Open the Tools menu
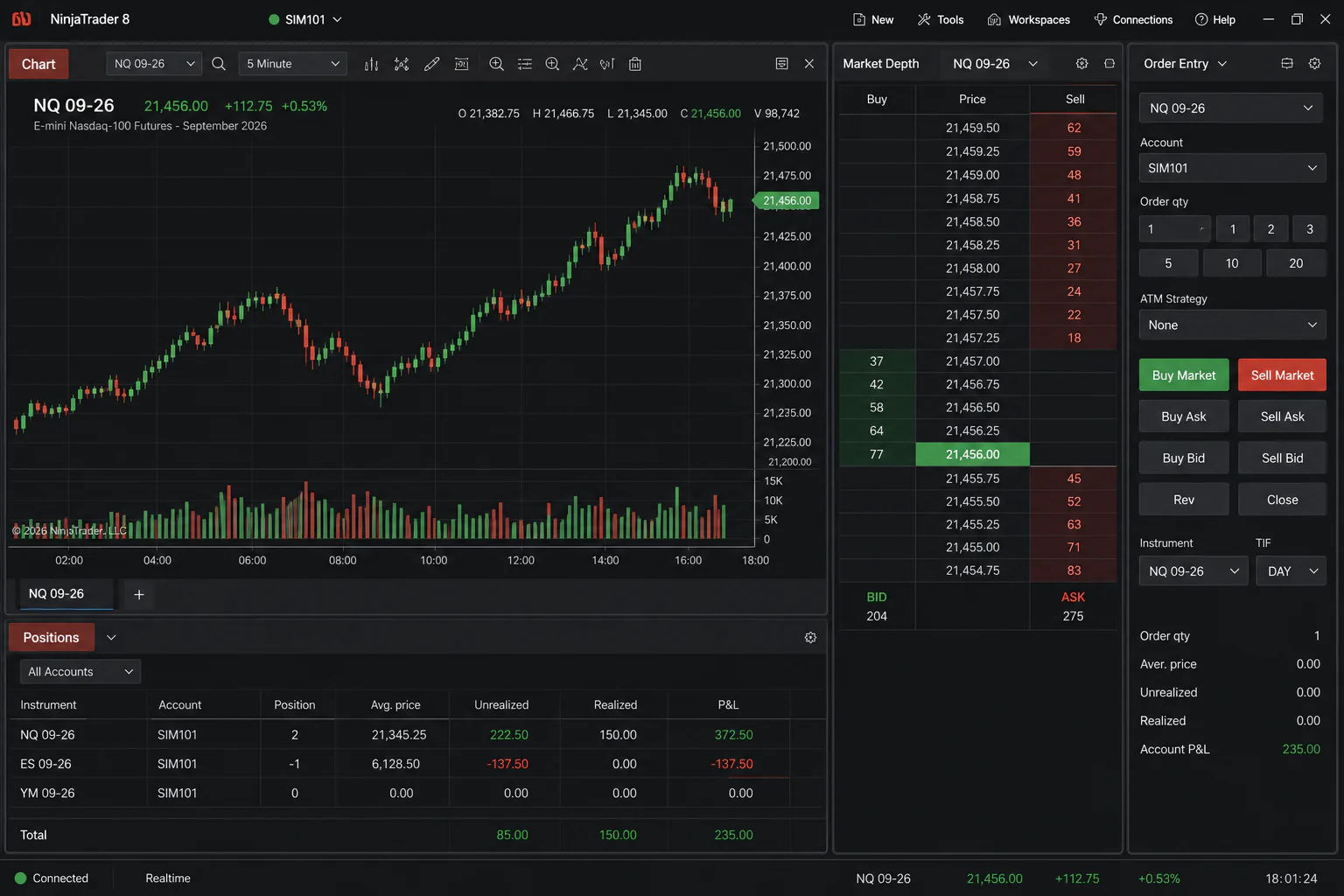The height and width of the screenshot is (896, 1344). pyautogui.click(x=941, y=19)
